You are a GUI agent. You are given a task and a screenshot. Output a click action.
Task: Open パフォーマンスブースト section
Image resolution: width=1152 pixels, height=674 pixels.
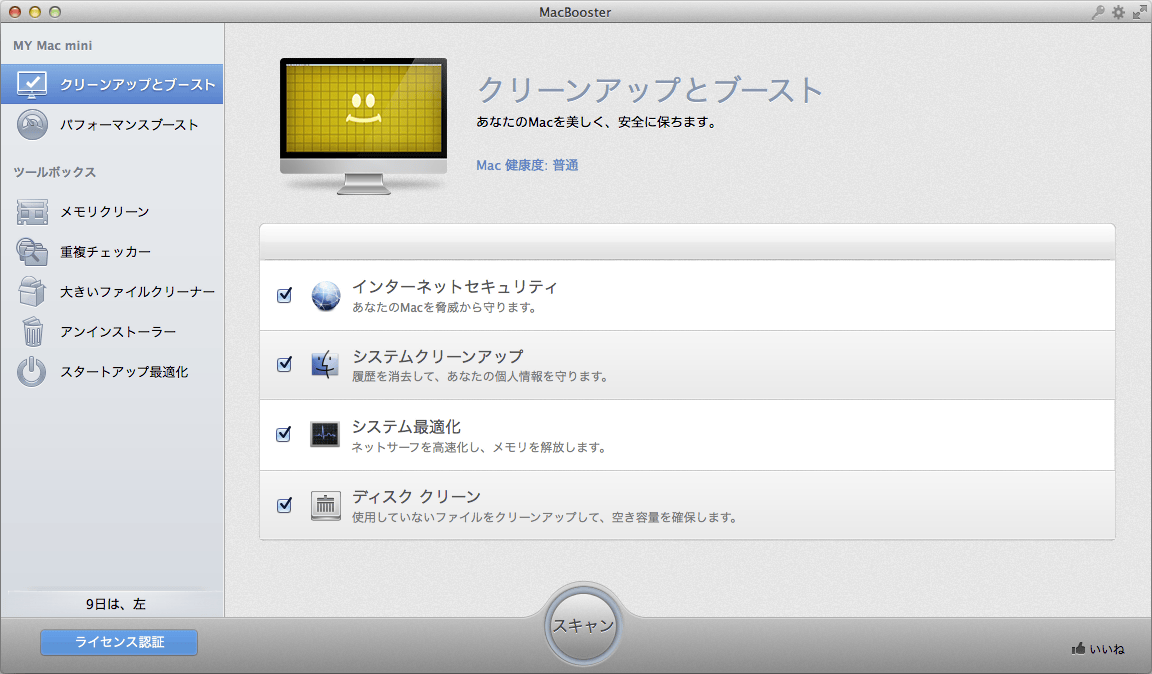tap(112, 124)
